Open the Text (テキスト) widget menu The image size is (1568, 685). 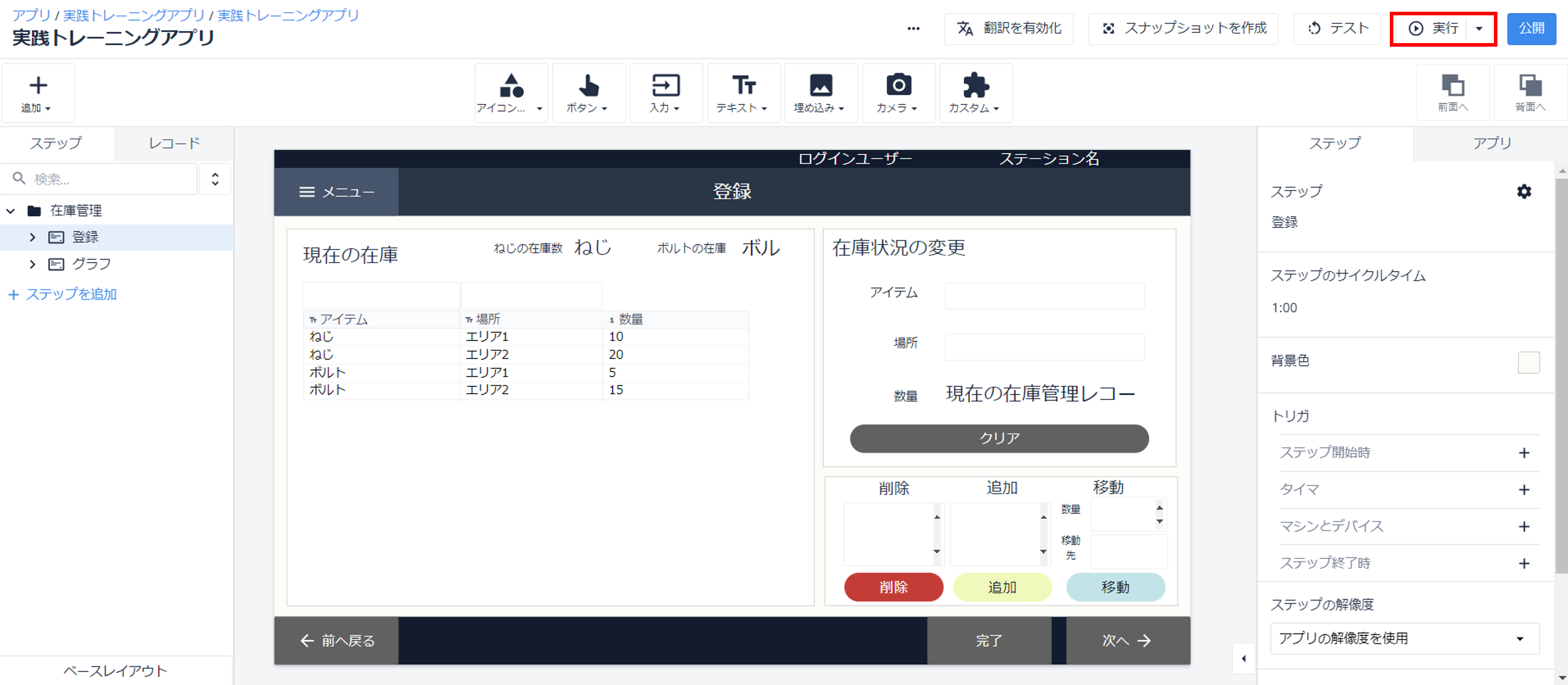coord(743,93)
